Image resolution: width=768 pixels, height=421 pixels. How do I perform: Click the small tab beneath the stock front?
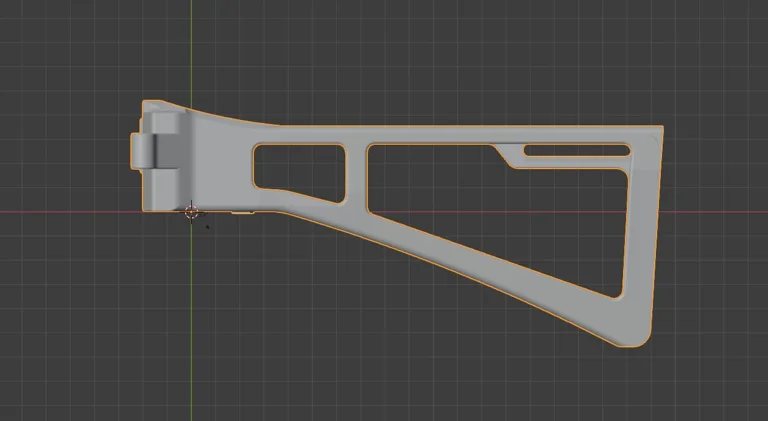243,212
